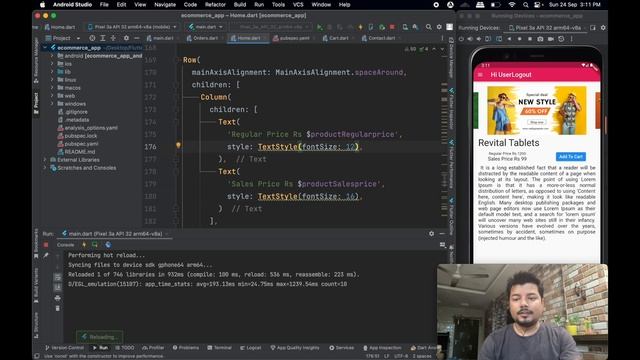Screen dimensions: 640x360
Task: Collapse ecommerce_app root tree node
Action: click(x=45, y=48)
